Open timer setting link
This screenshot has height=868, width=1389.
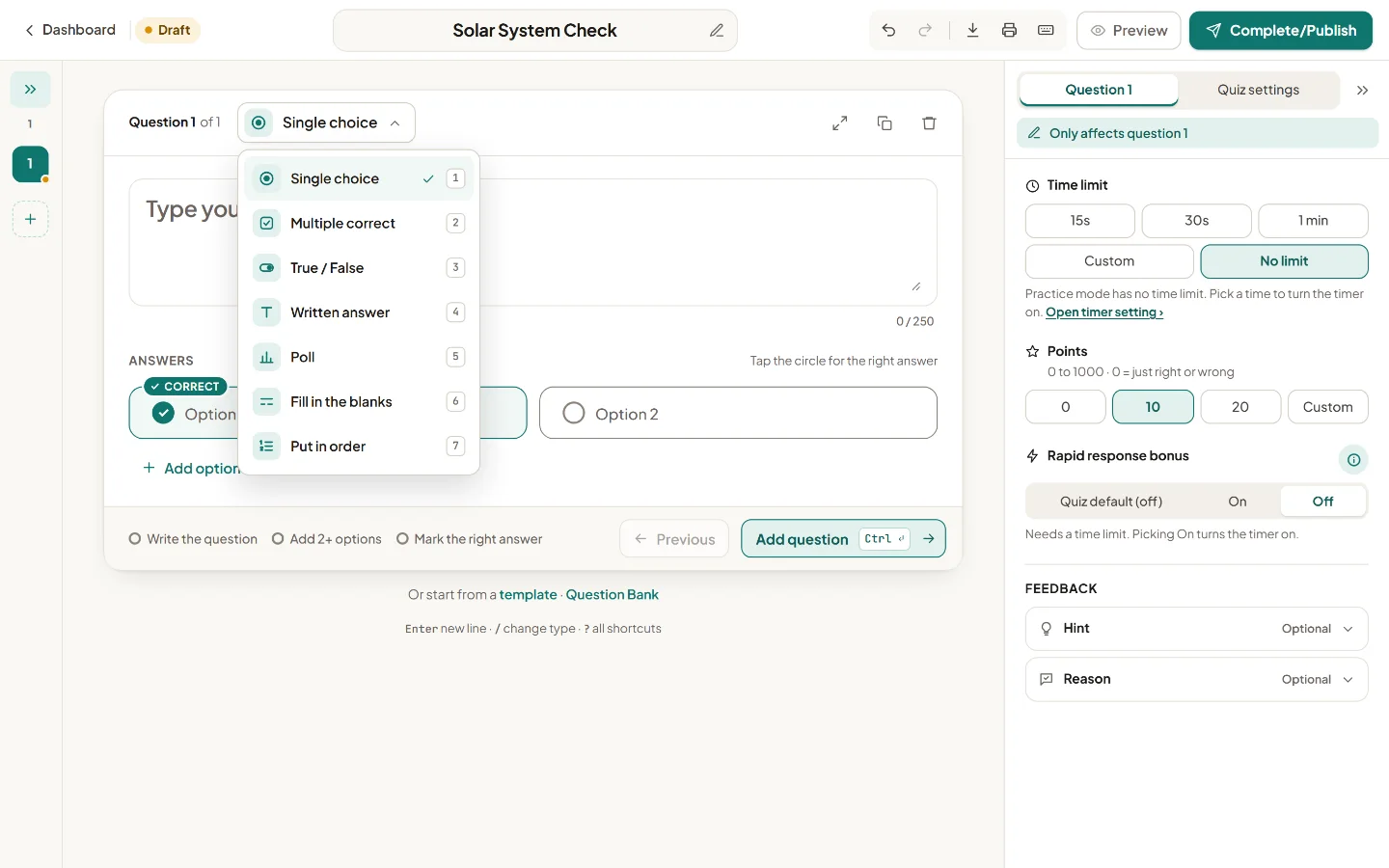(x=1104, y=312)
